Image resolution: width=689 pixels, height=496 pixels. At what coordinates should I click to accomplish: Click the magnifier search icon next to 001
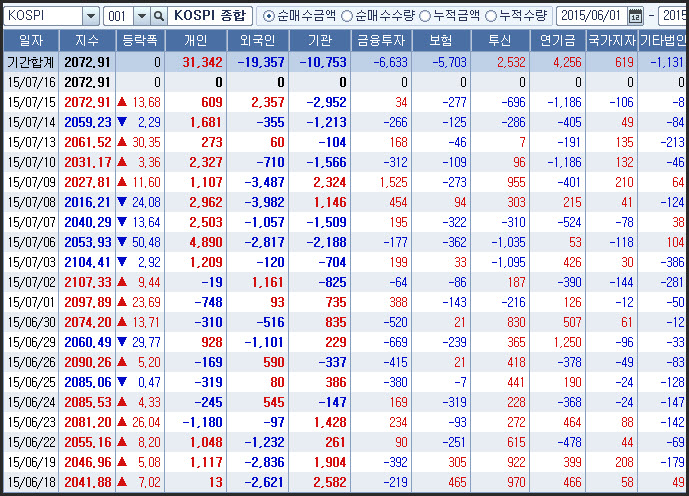(x=159, y=16)
